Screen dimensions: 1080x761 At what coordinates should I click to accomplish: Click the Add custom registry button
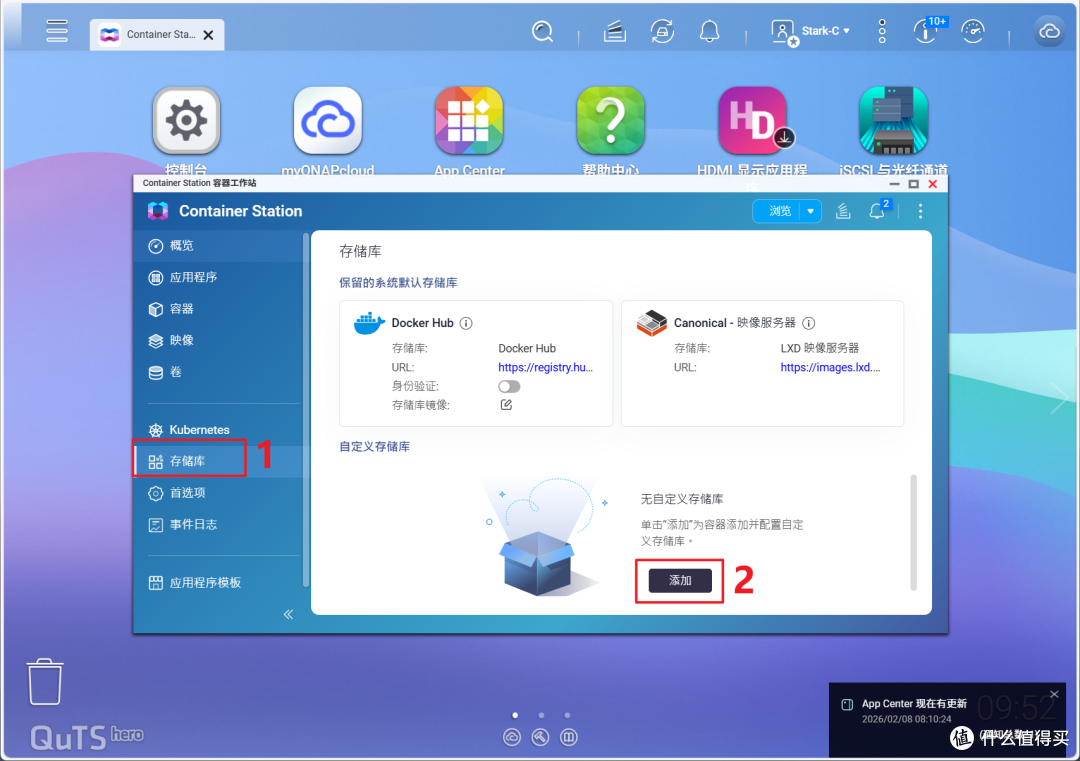[680, 581]
